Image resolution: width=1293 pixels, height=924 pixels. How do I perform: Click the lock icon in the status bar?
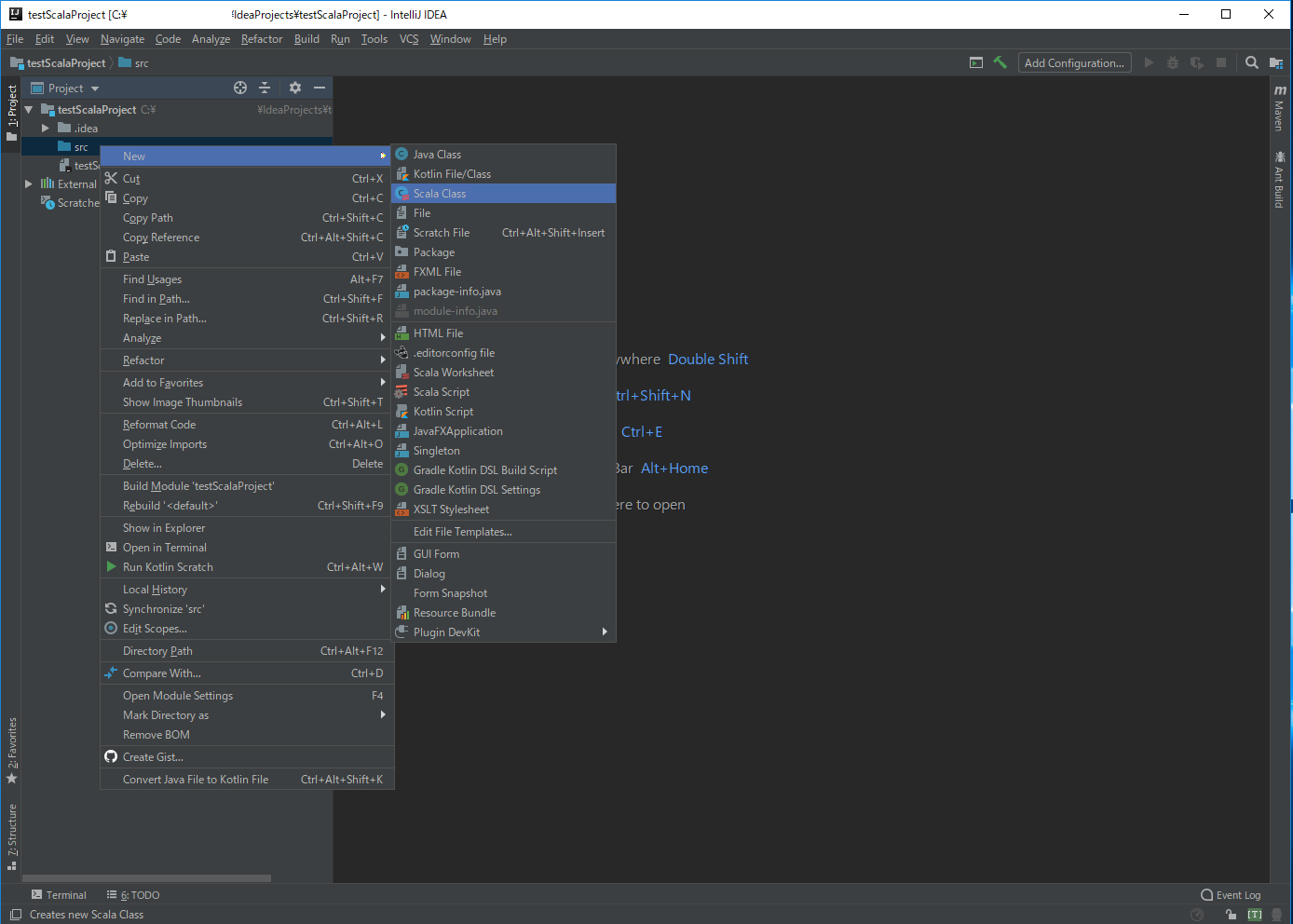point(1231,915)
